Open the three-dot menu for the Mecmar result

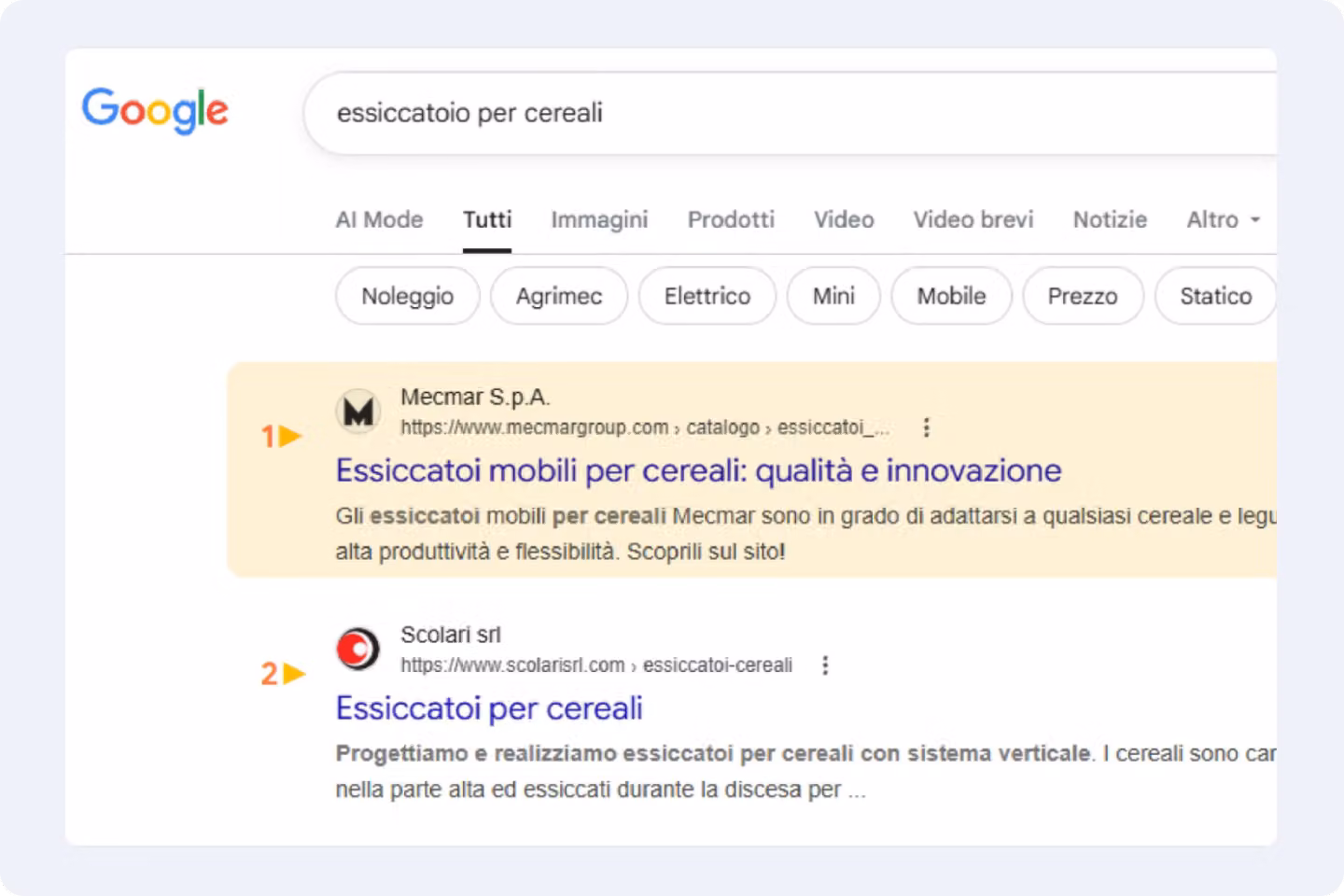click(926, 427)
